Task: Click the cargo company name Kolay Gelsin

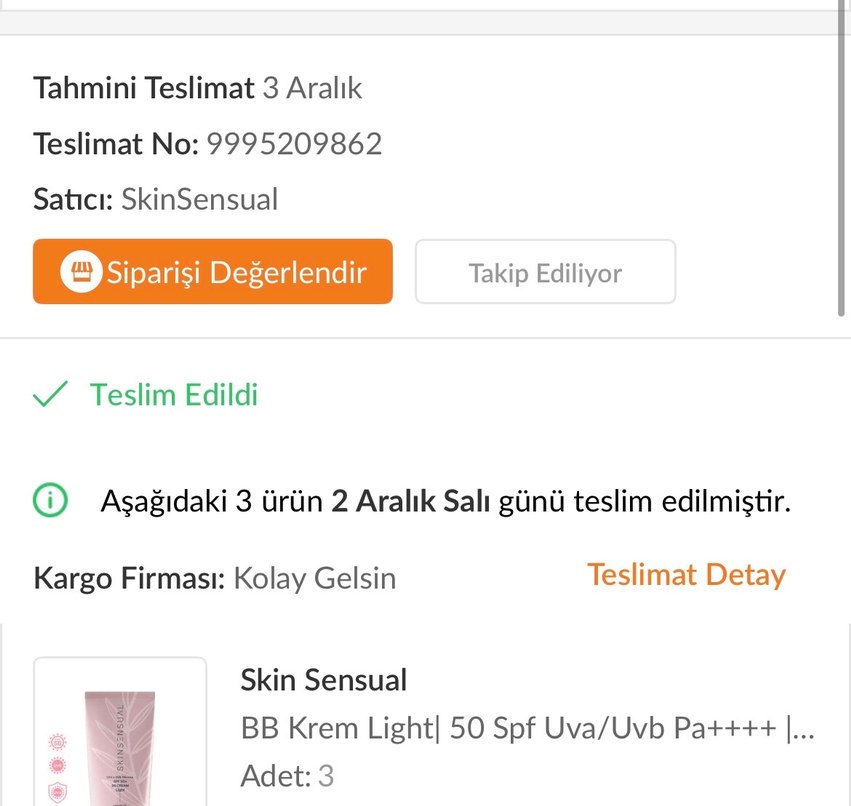Action: click(x=314, y=578)
